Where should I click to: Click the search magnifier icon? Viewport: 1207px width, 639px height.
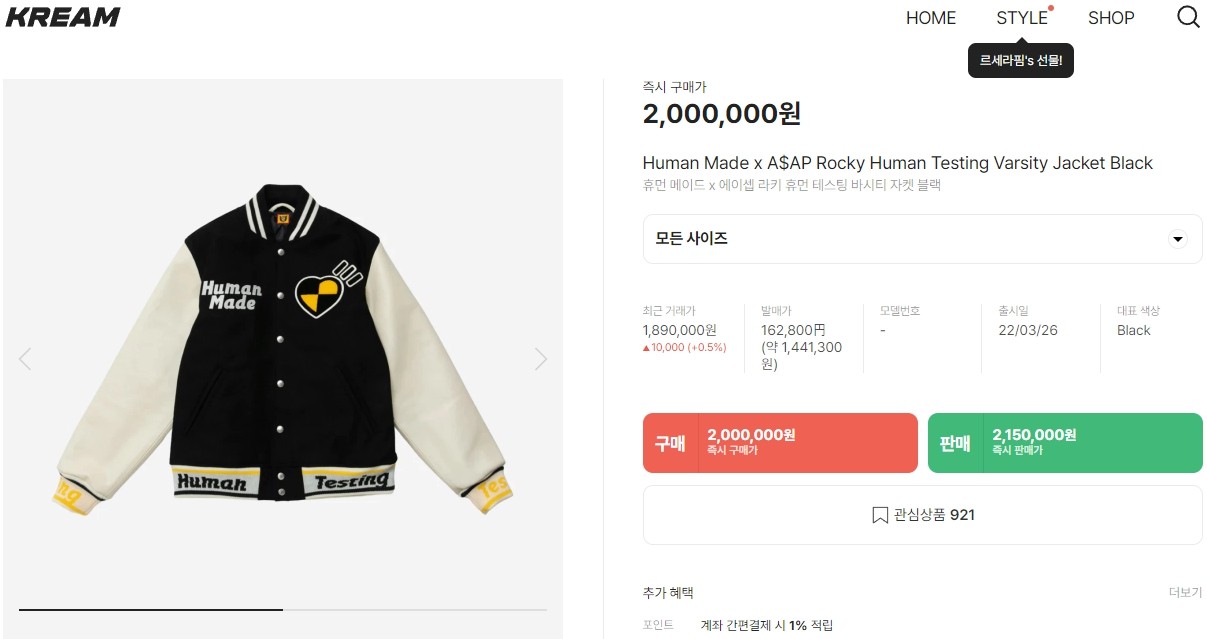1188,17
